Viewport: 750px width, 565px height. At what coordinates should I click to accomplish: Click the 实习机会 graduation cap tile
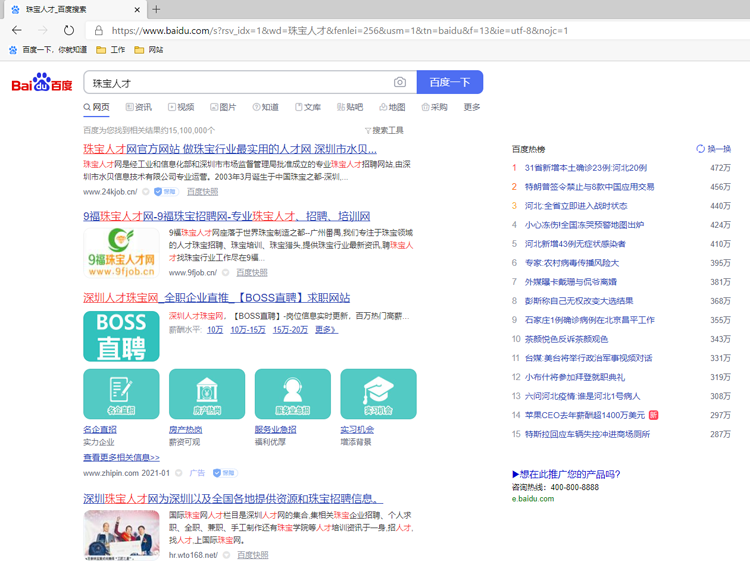(378, 394)
